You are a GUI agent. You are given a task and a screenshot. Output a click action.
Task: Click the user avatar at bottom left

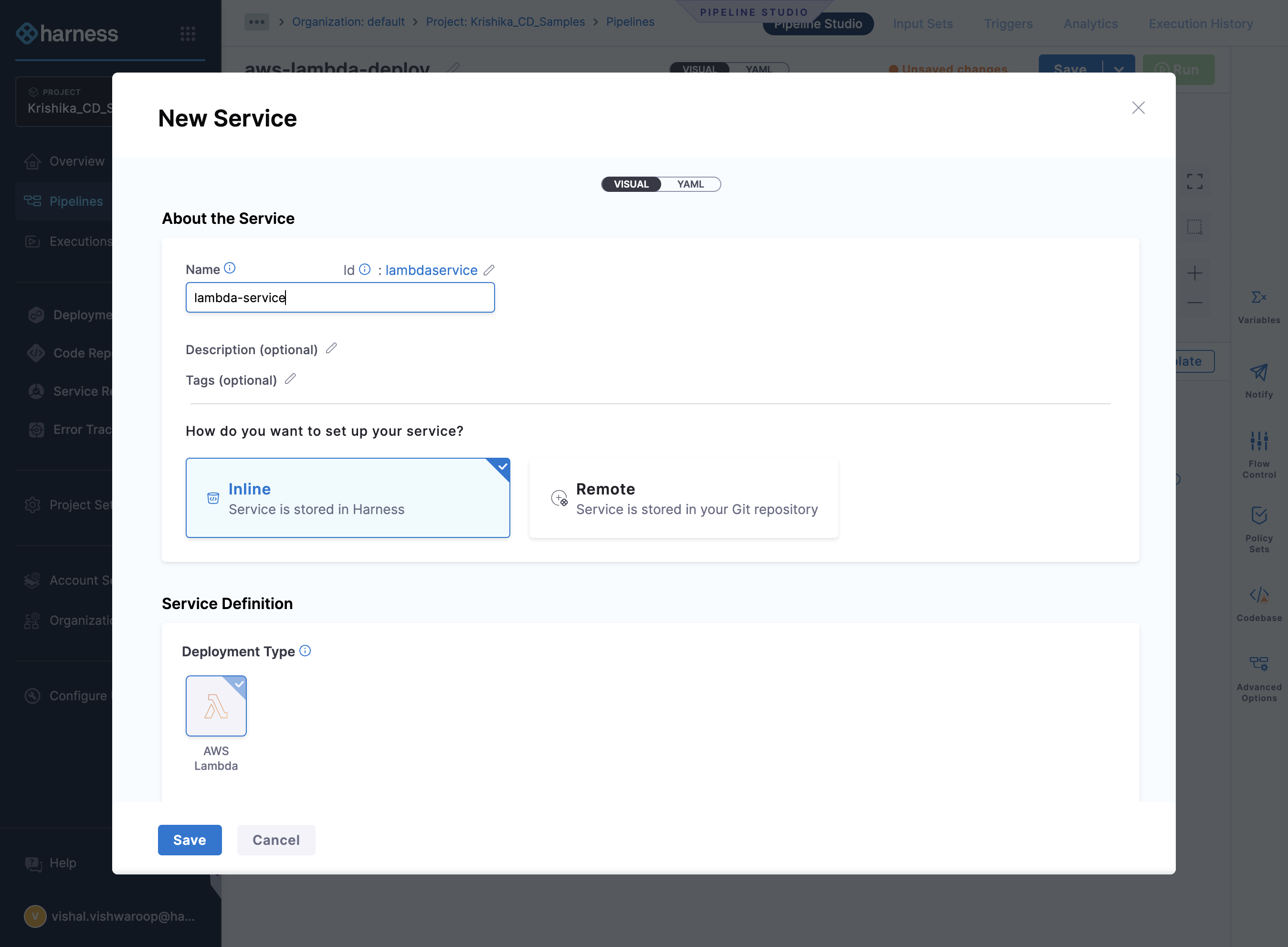pos(35,916)
